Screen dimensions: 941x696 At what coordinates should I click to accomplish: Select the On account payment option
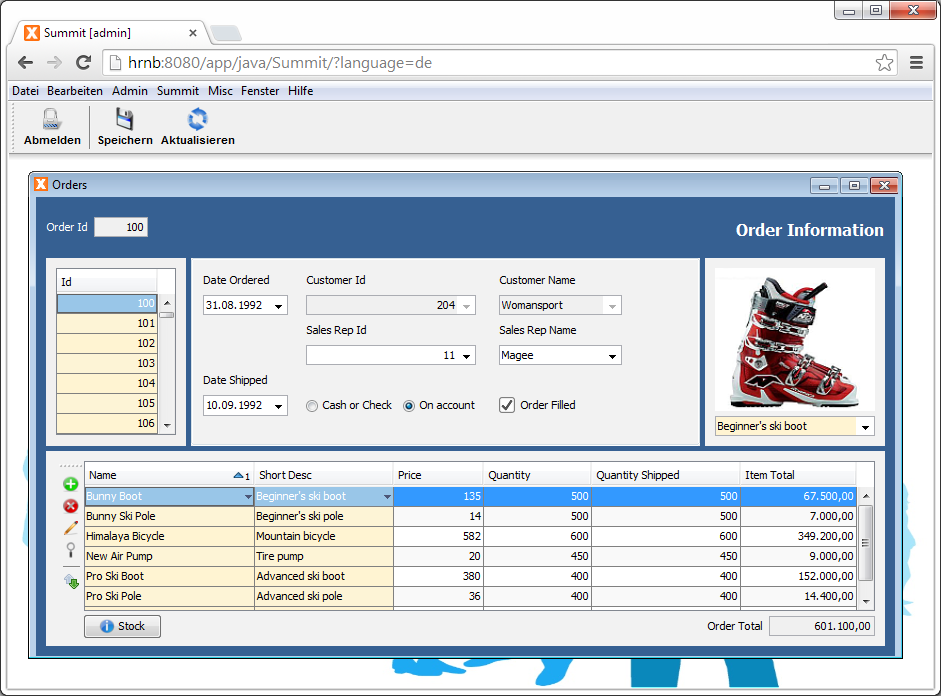coord(408,405)
